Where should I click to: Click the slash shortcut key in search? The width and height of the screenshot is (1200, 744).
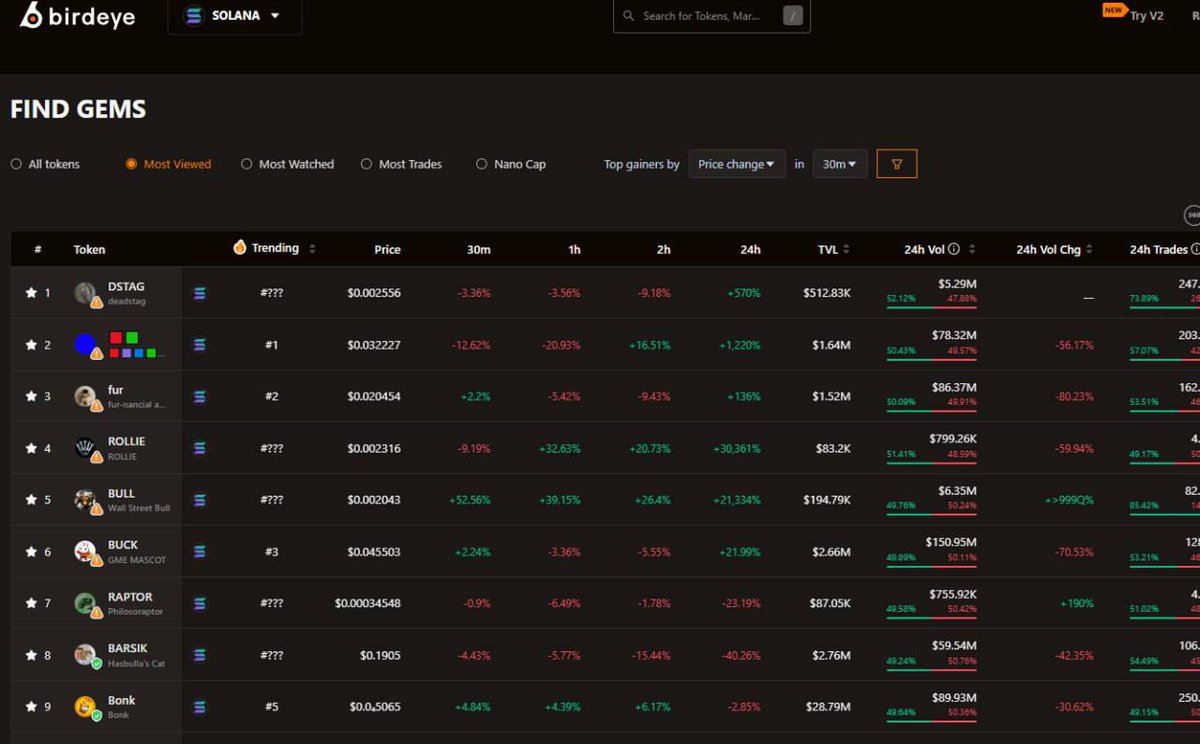[792, 16]
